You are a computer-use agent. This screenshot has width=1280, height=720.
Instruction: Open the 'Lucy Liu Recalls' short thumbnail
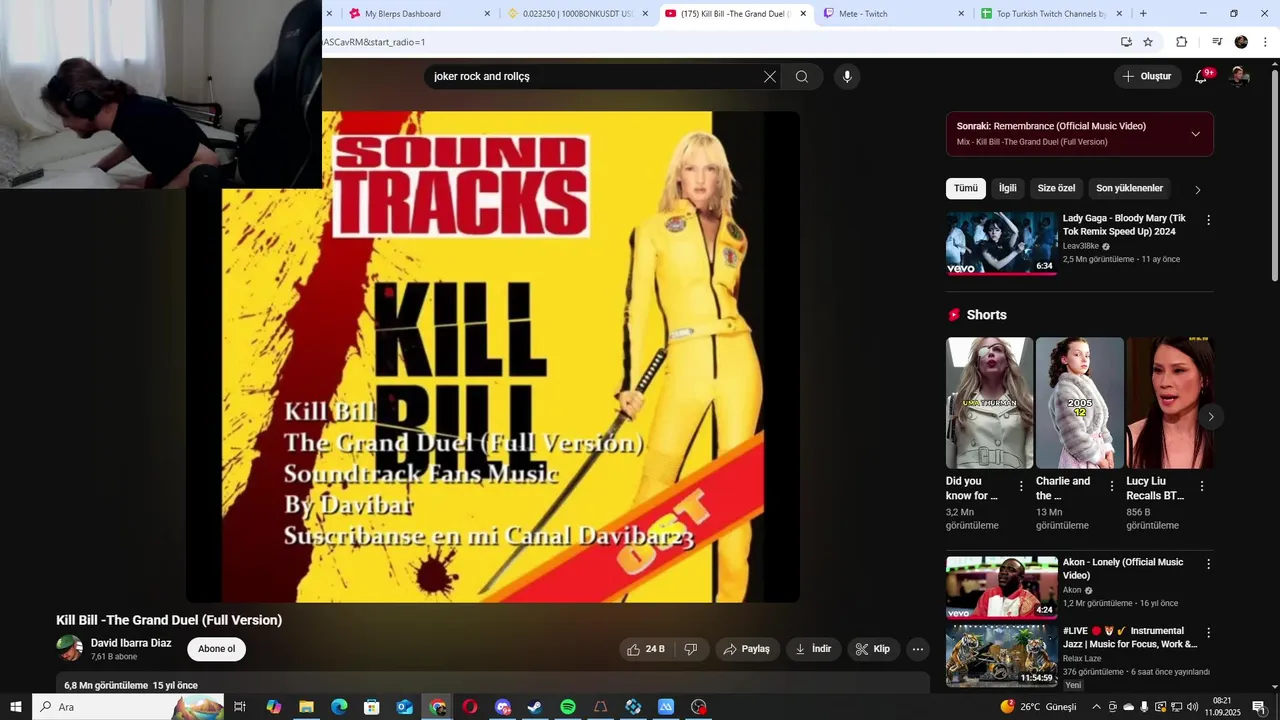pos(1170,403)
